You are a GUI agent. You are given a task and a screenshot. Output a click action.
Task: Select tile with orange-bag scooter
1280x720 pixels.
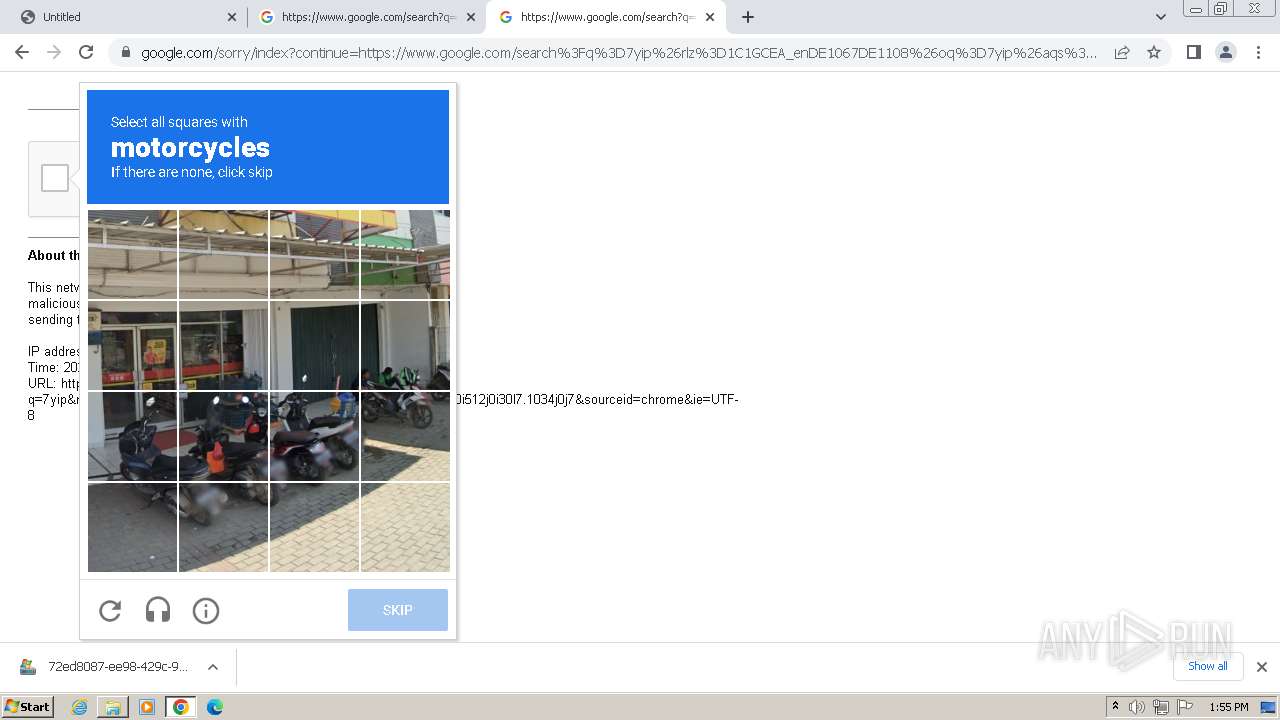223,436
